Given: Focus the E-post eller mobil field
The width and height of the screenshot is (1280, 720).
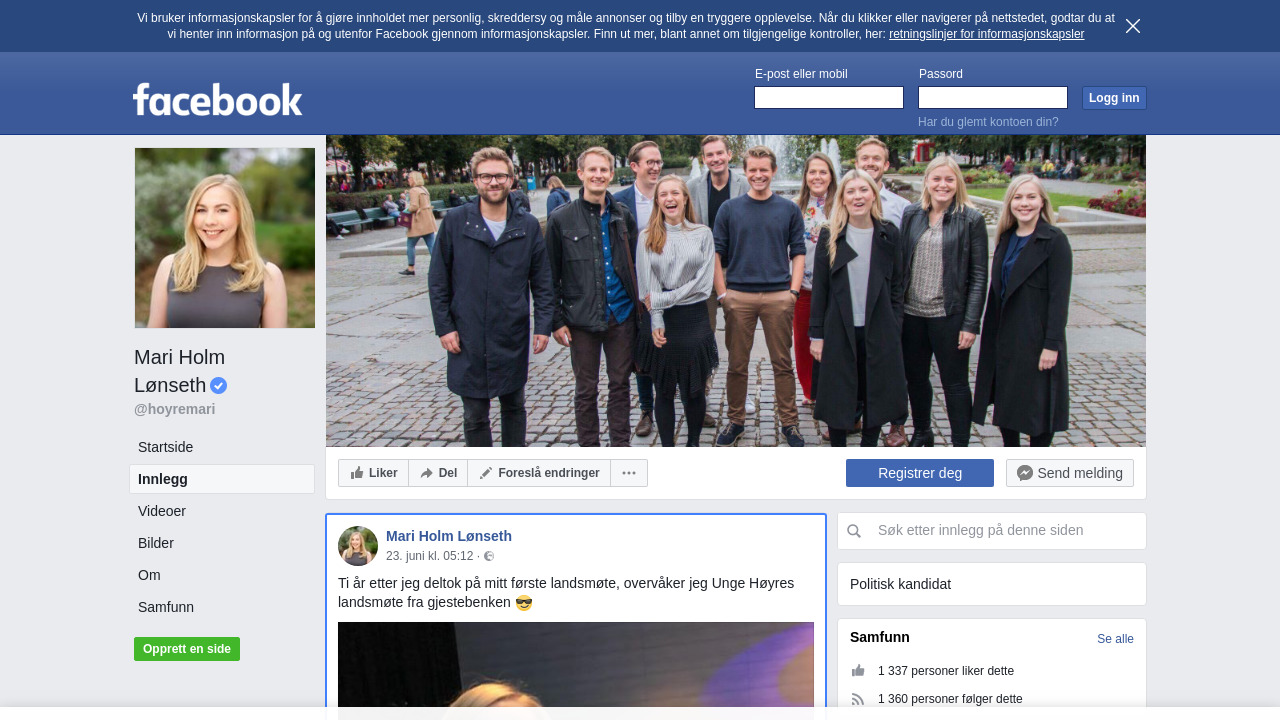Looking at the screenshot, I should coord(829,97).
